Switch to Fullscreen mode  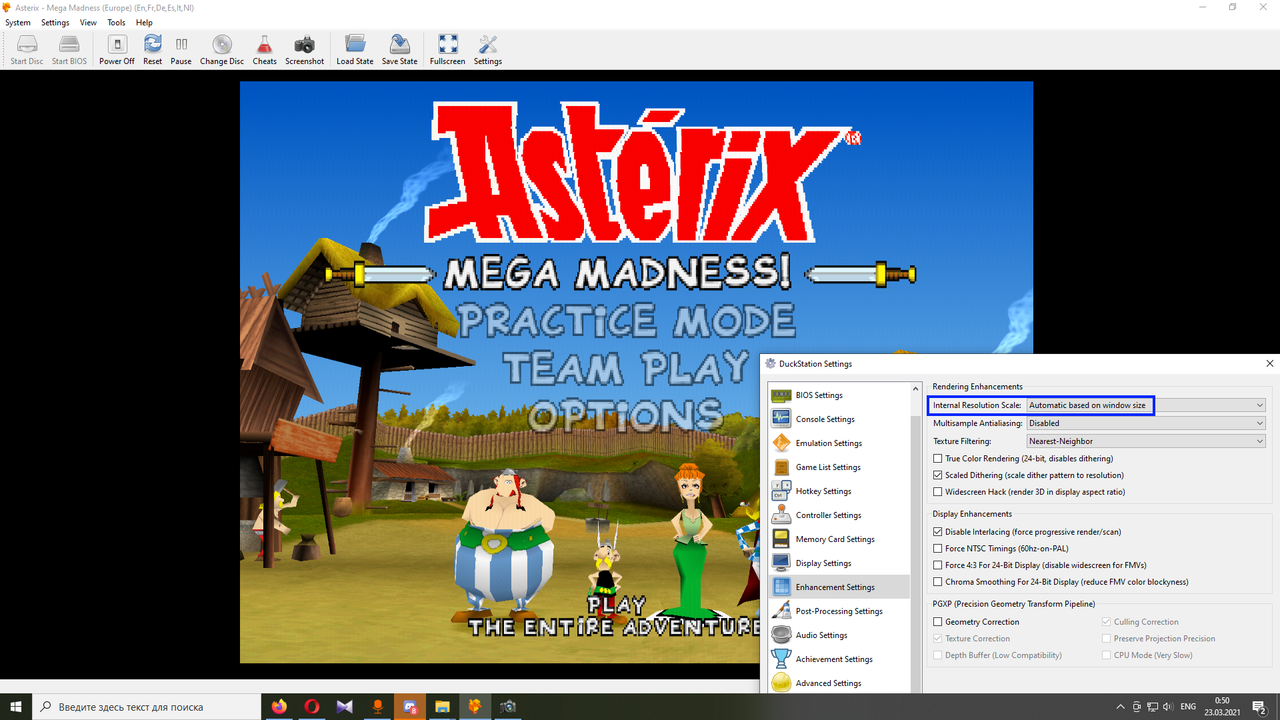pos(448,49)
